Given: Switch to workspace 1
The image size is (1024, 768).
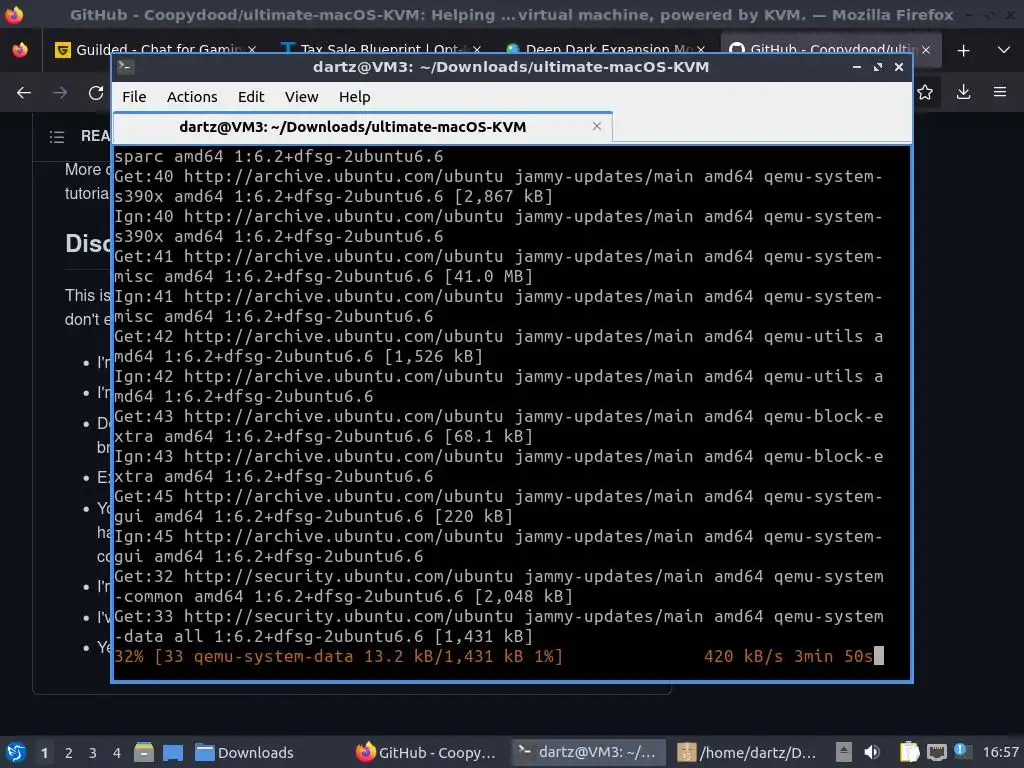Looking at the screenshot, I should tap(44, 753).
